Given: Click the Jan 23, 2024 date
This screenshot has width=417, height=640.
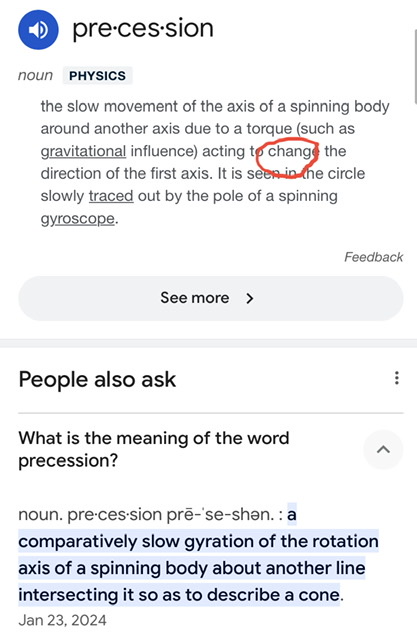Looking at the screenshot, I should tap(62, 620).
